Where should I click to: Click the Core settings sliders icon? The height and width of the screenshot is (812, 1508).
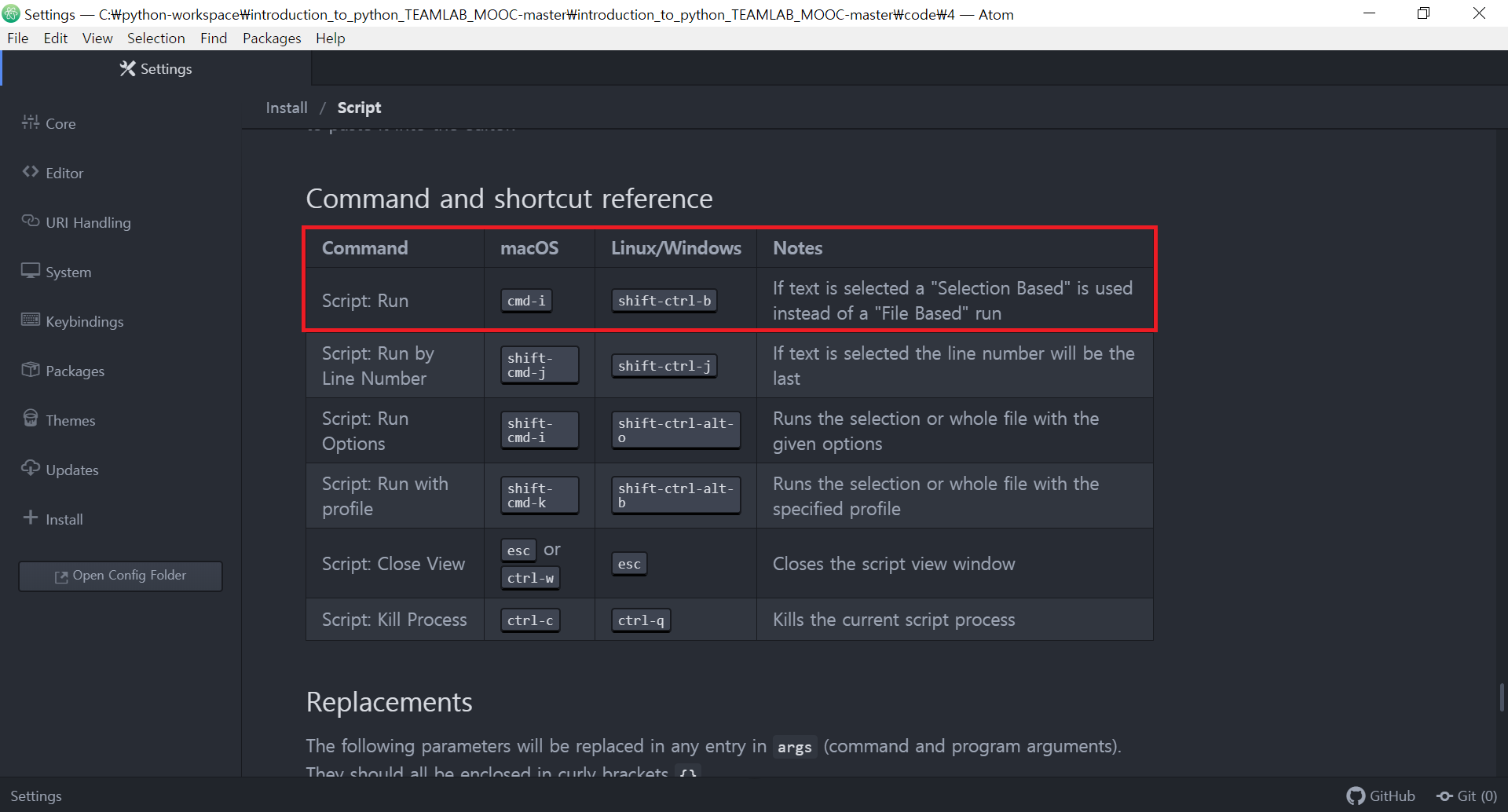point(31,122)
